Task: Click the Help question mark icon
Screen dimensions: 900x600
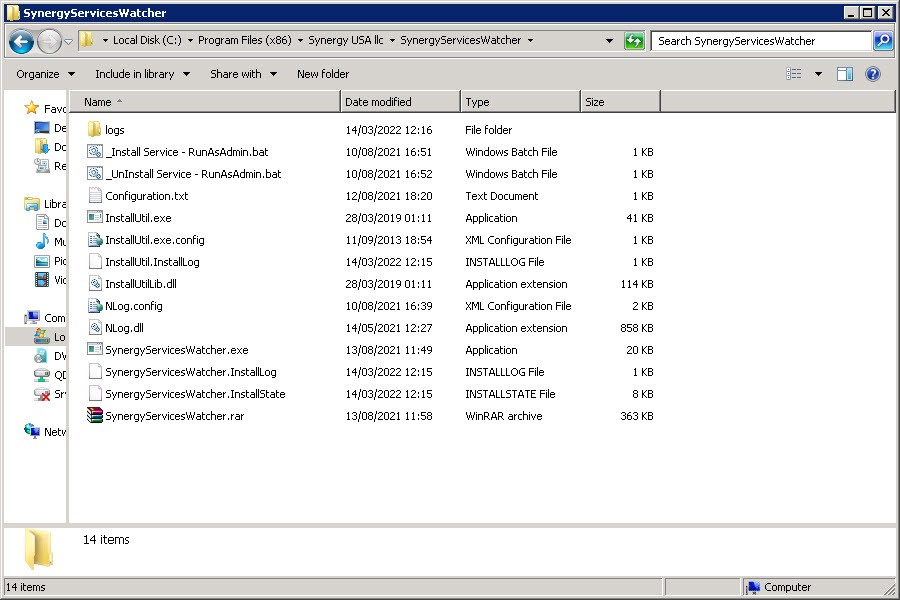Action: (873, 74)
